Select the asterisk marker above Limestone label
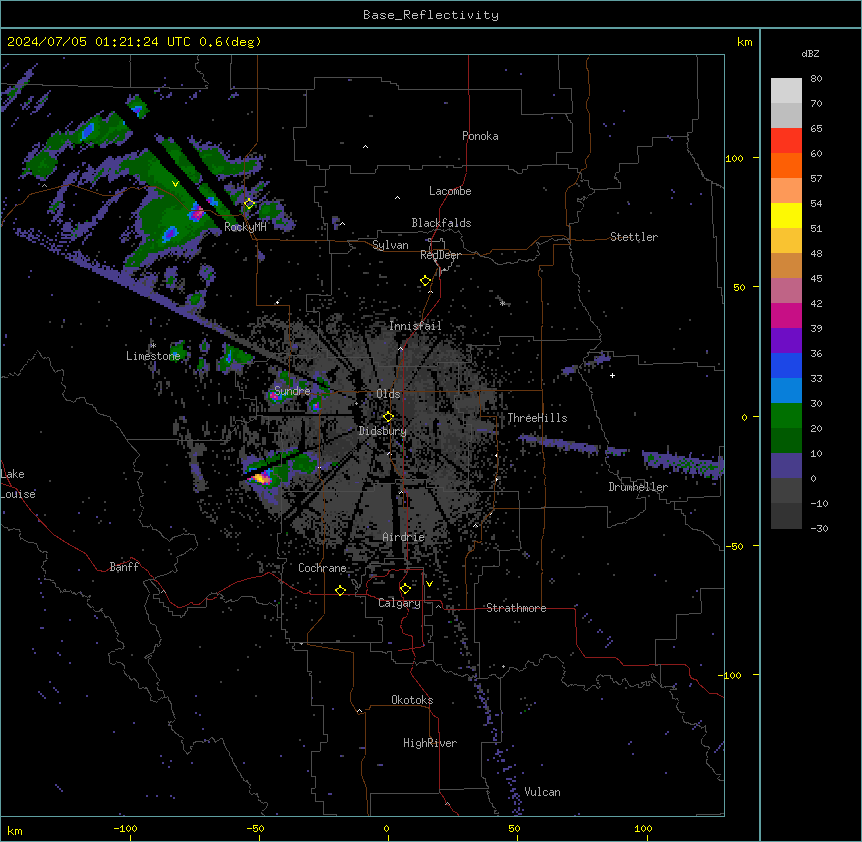862x842 pixels. (x=153, y=345)
